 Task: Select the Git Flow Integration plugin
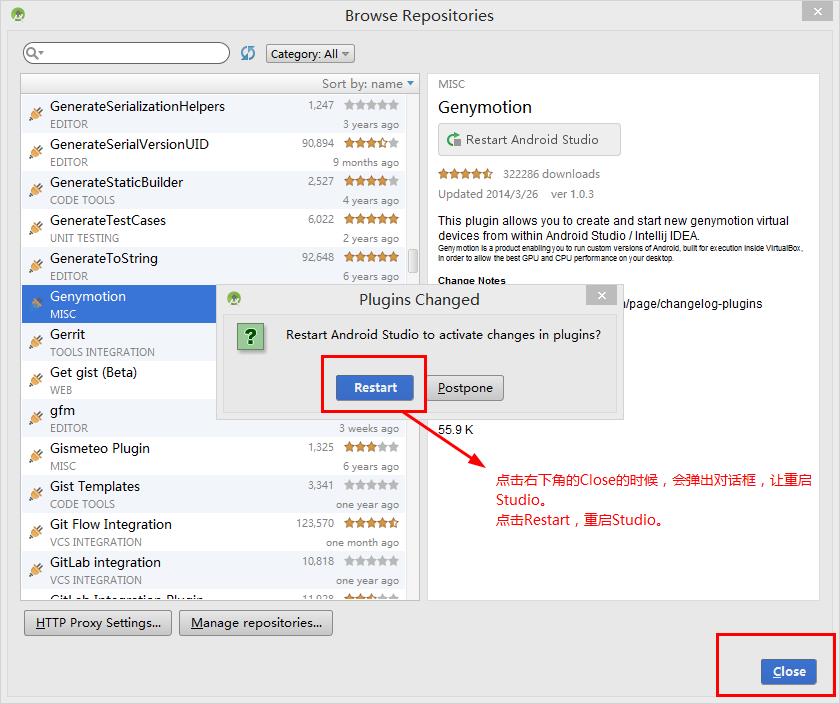[214, 532]
